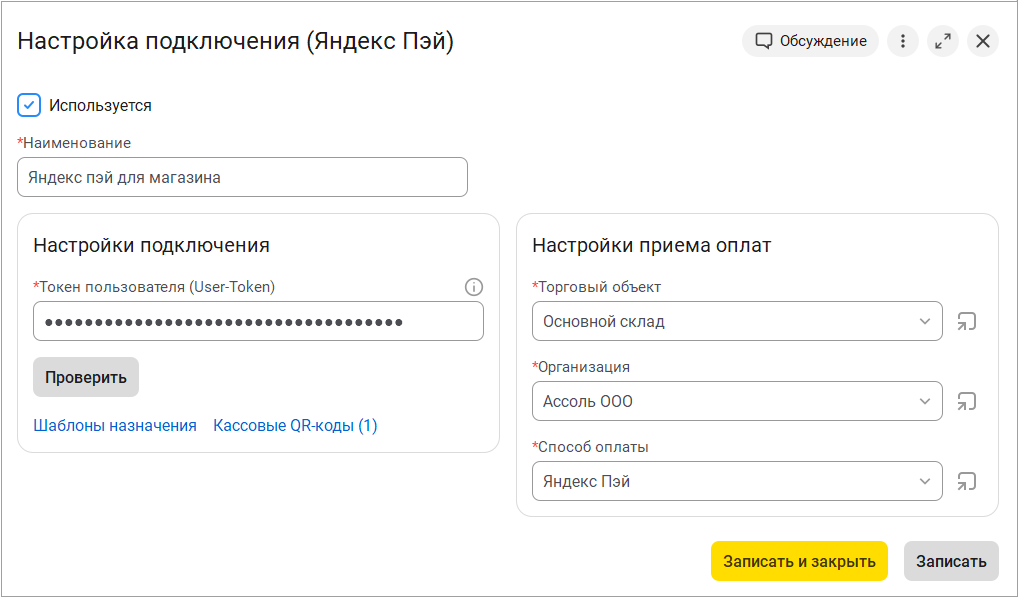The width and height of the screenshot is (1018, 598).
Task: Click the Настройки приема оплат heading
Action: 652,245
